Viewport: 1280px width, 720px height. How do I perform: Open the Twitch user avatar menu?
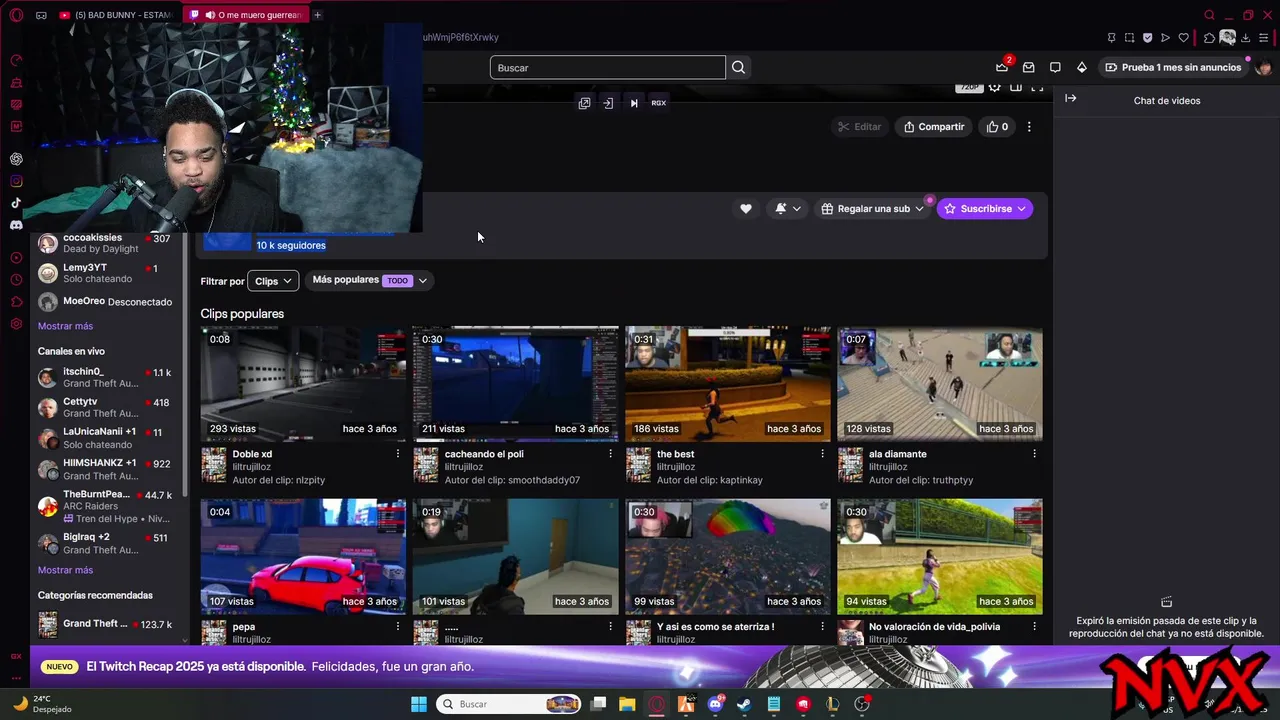pyautogui.click(x=1263, y=67)
